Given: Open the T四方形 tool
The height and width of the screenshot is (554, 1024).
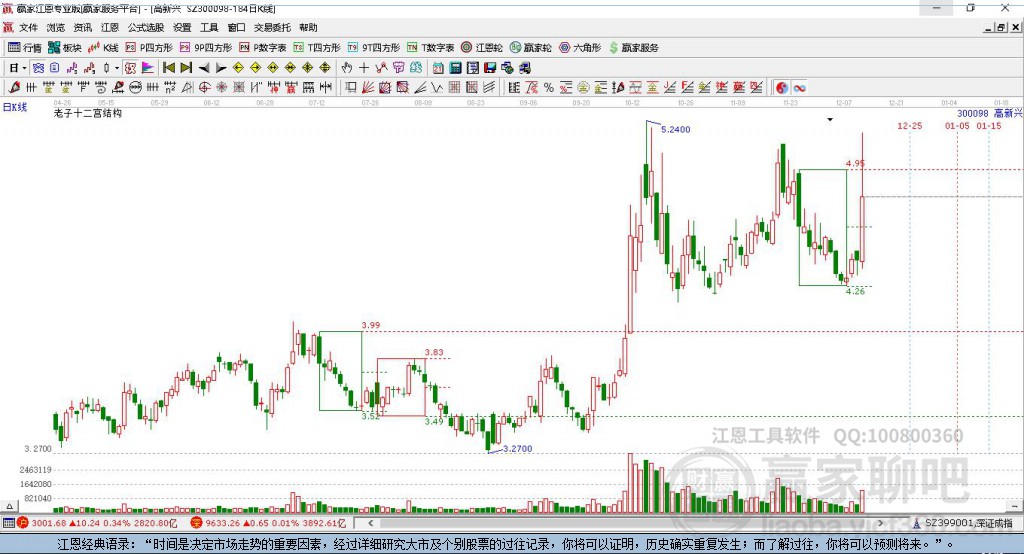Looking at the screenshot, I should 317,48.
